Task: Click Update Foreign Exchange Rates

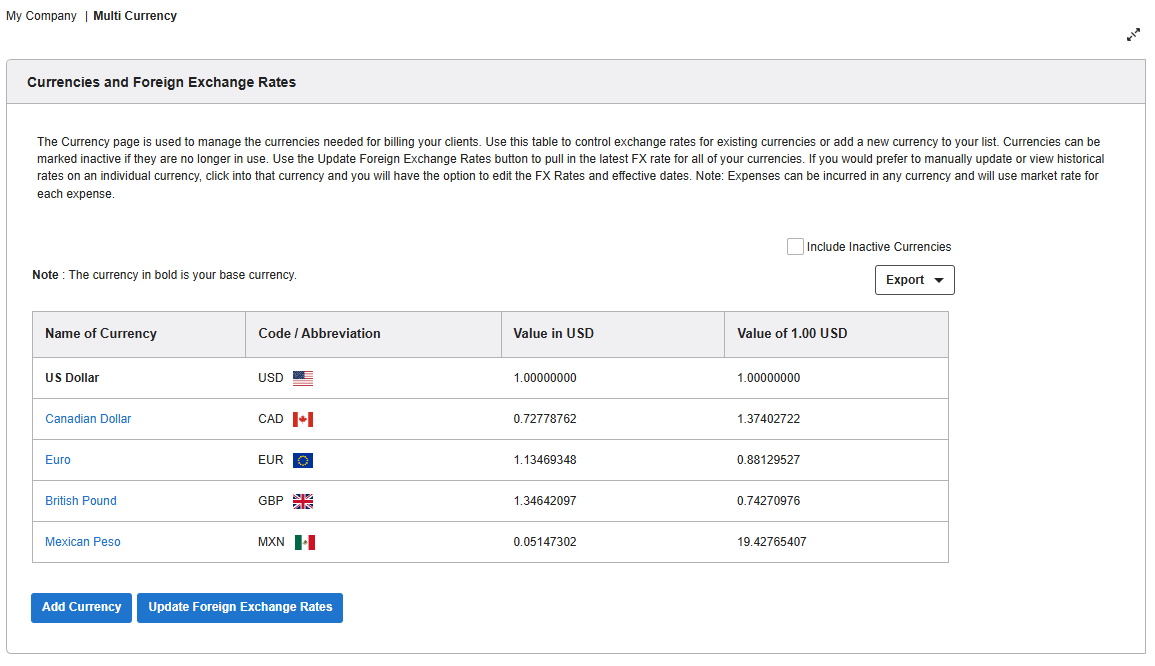Action: coord(240,607)
